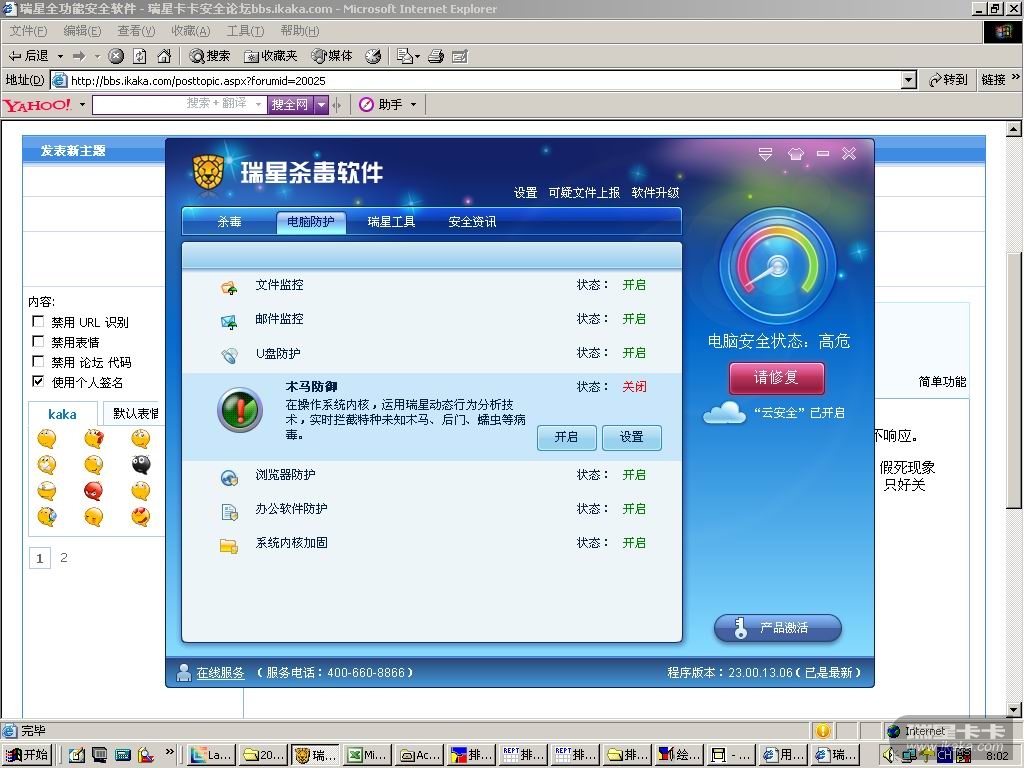Viewport: 1024px width, 768px height.
Task: Open the 收藏夹 favorites toolbar button
Action: click(x=270, y=56)
